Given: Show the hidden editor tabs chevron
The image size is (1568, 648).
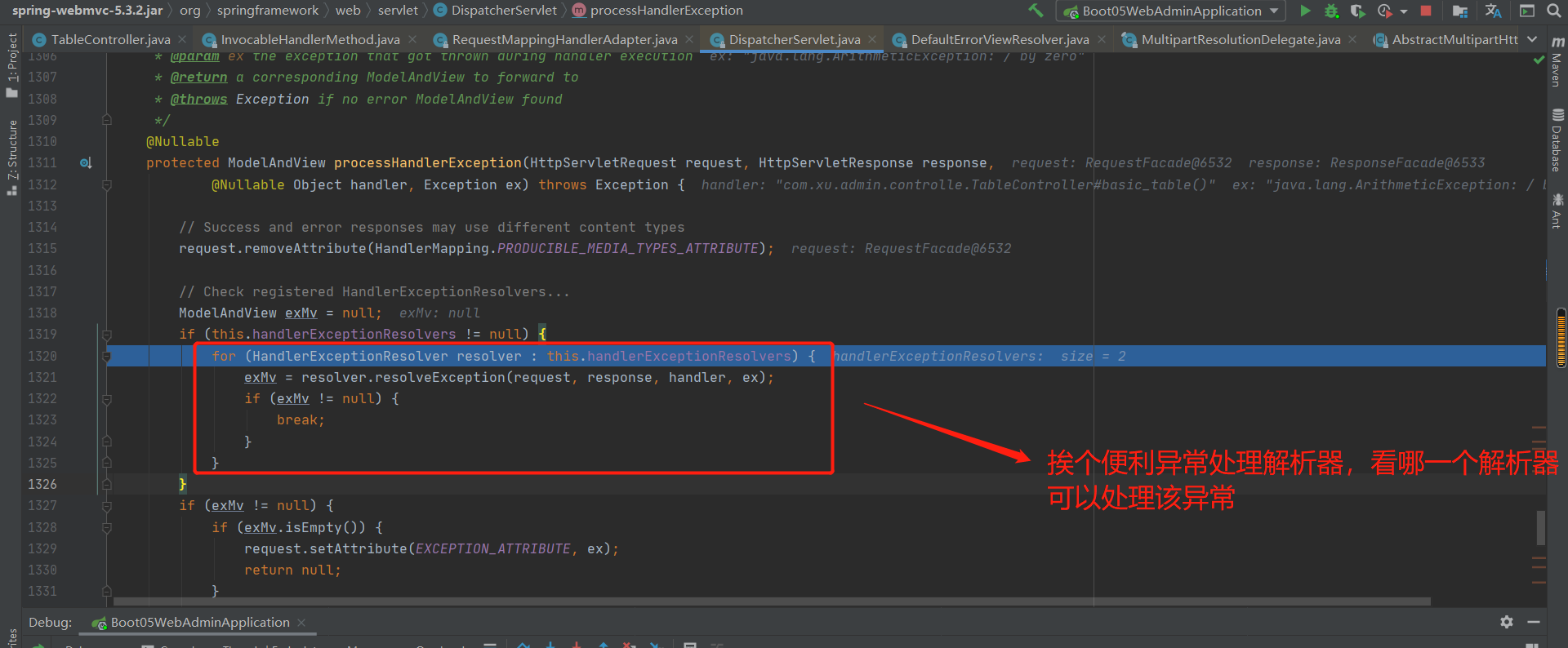Looking at the screenshot, I should pos(1532,39).
